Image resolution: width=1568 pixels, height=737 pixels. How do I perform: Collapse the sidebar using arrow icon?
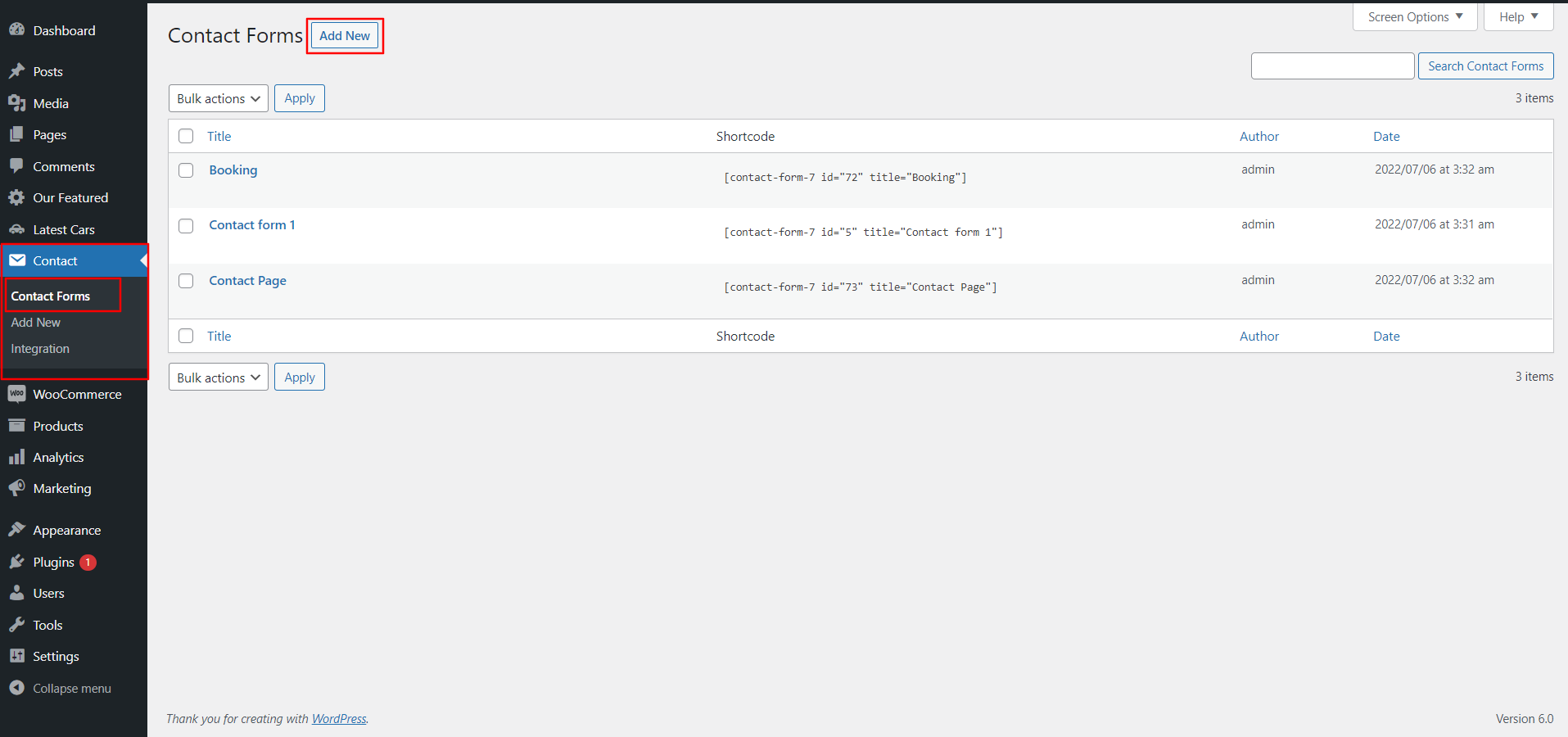(x=16, y=688)
